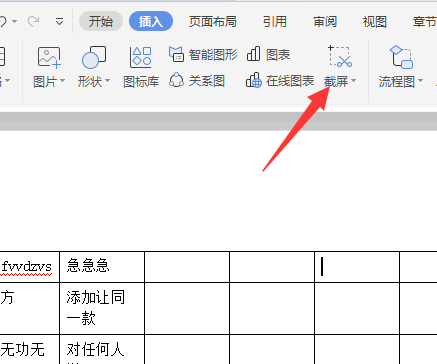Image resolution: width=437 pixels, height=364 pixels.
Task: Open the 在线图表 online chart tool
Action: point(280,81)
